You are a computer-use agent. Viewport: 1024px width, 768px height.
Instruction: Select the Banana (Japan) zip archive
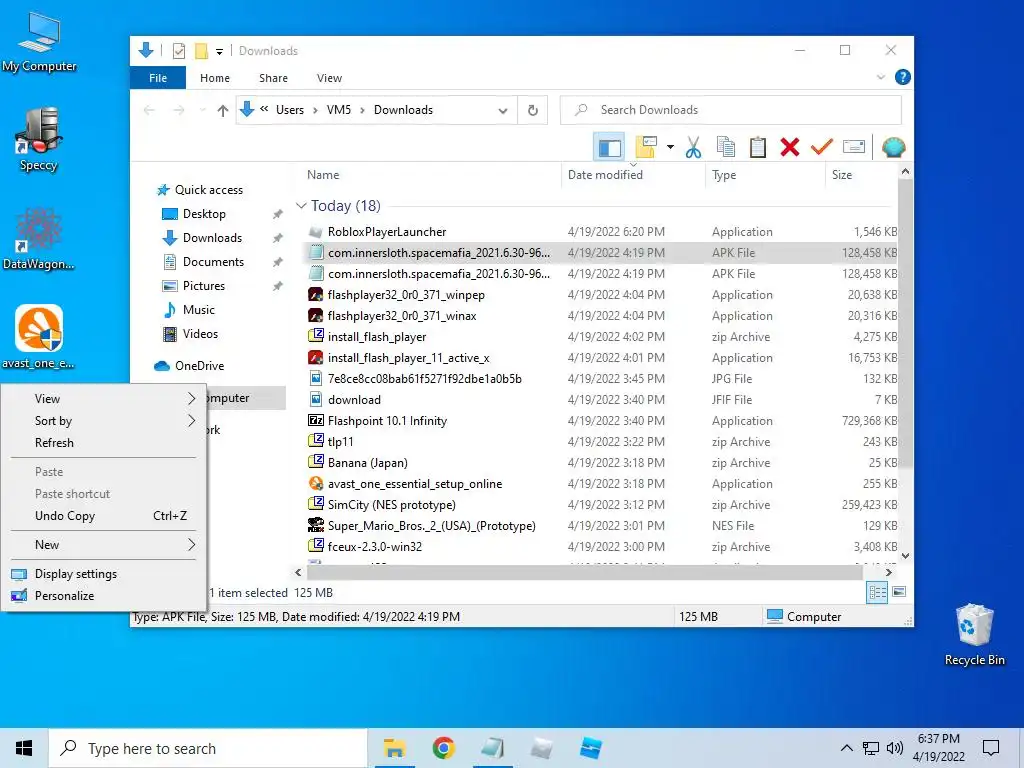pos(367,463)
